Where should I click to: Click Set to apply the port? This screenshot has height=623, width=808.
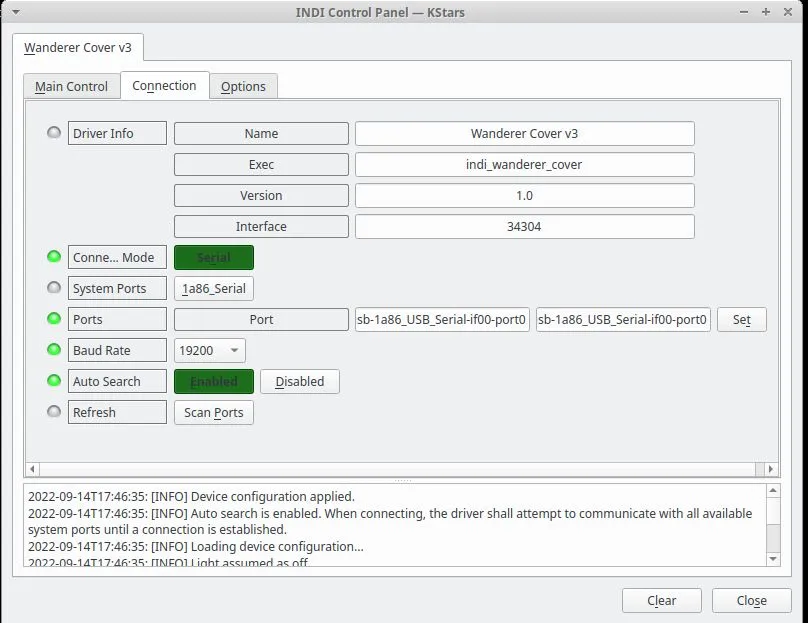coord(742,319)
